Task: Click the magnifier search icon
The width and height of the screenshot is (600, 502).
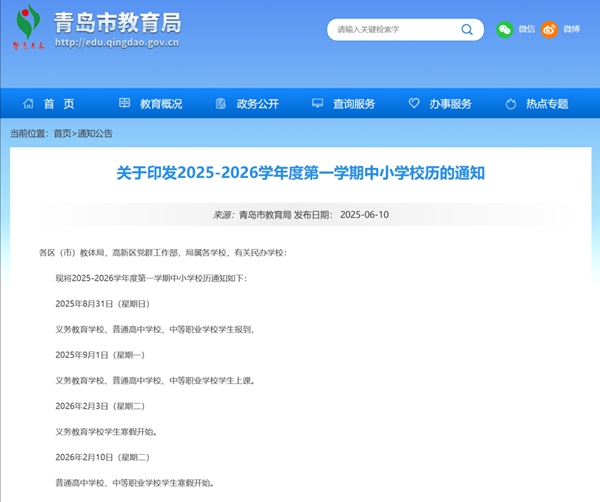Action: pyautogui.click(x=467, y=30)
